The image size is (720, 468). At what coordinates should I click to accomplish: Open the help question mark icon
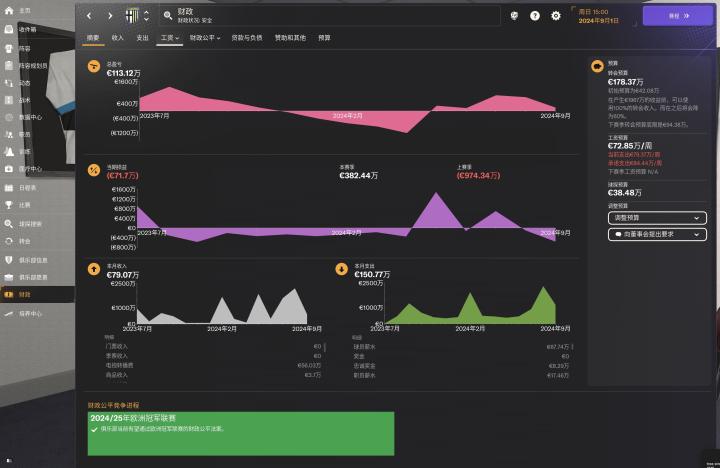(x=535, y=16)
